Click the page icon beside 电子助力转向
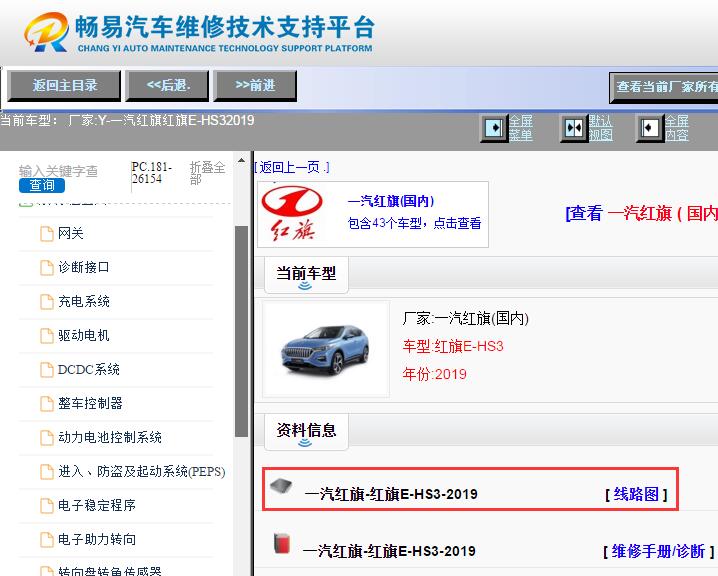 47,539
